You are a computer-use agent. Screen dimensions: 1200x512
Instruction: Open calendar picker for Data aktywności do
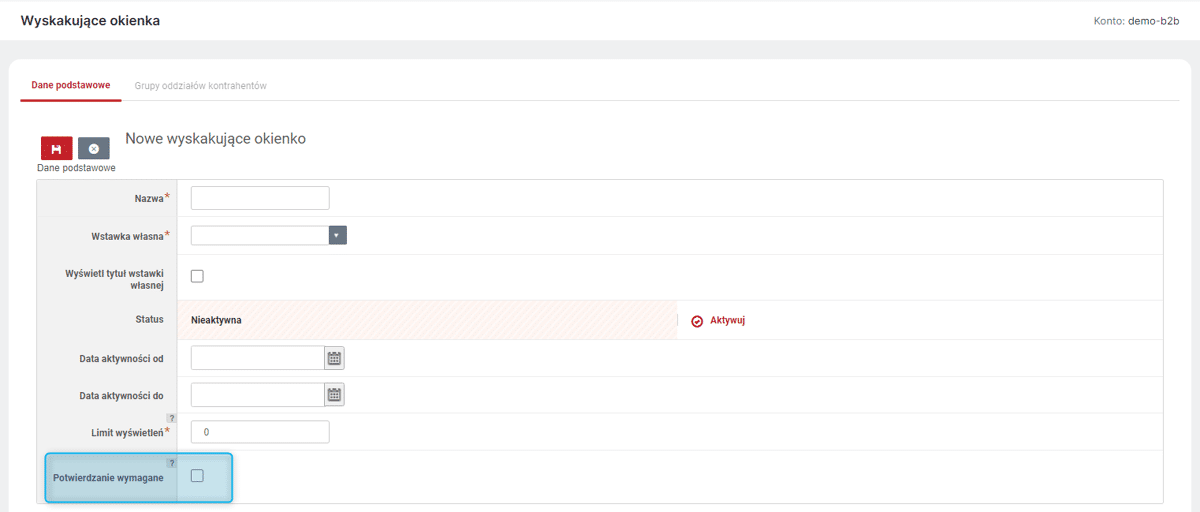coord(335,395)
